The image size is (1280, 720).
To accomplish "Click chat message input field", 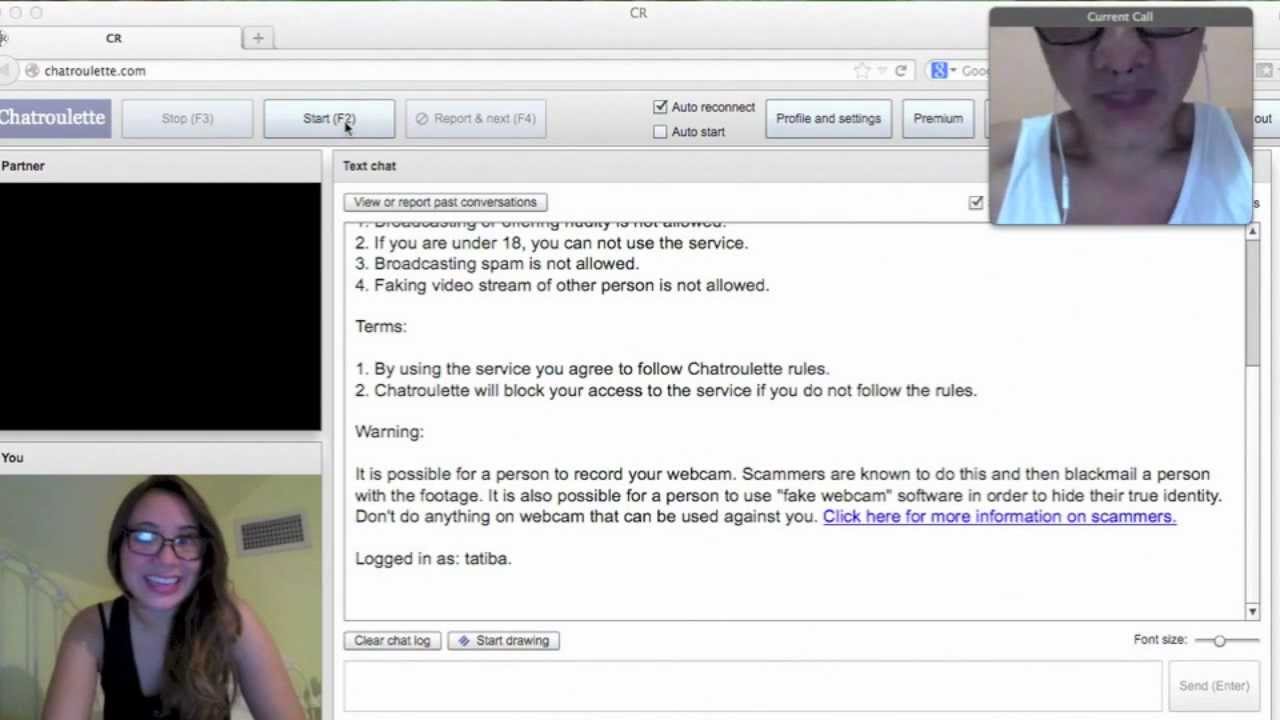I will (753, 686).
